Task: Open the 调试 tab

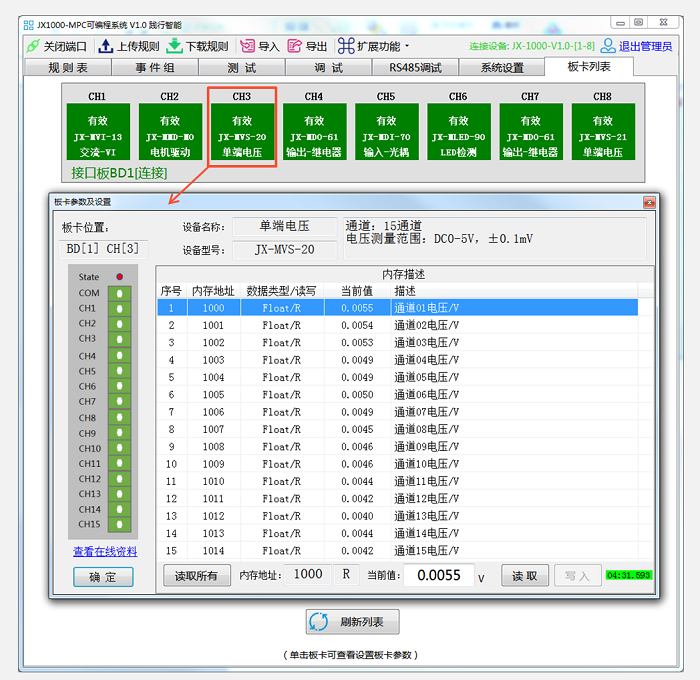Action: pos(329,68)
